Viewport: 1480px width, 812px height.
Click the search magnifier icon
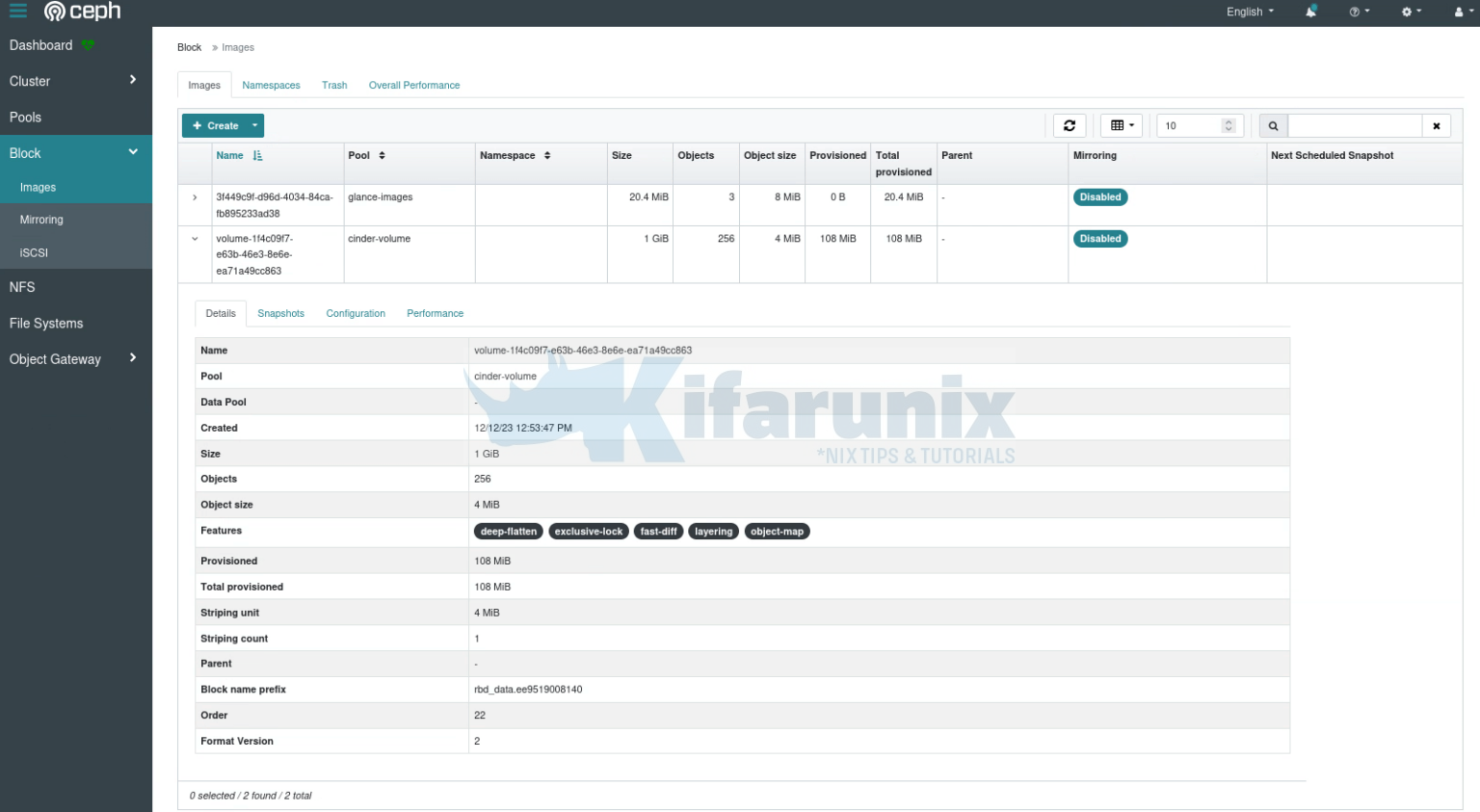[x=1271, y=125]
